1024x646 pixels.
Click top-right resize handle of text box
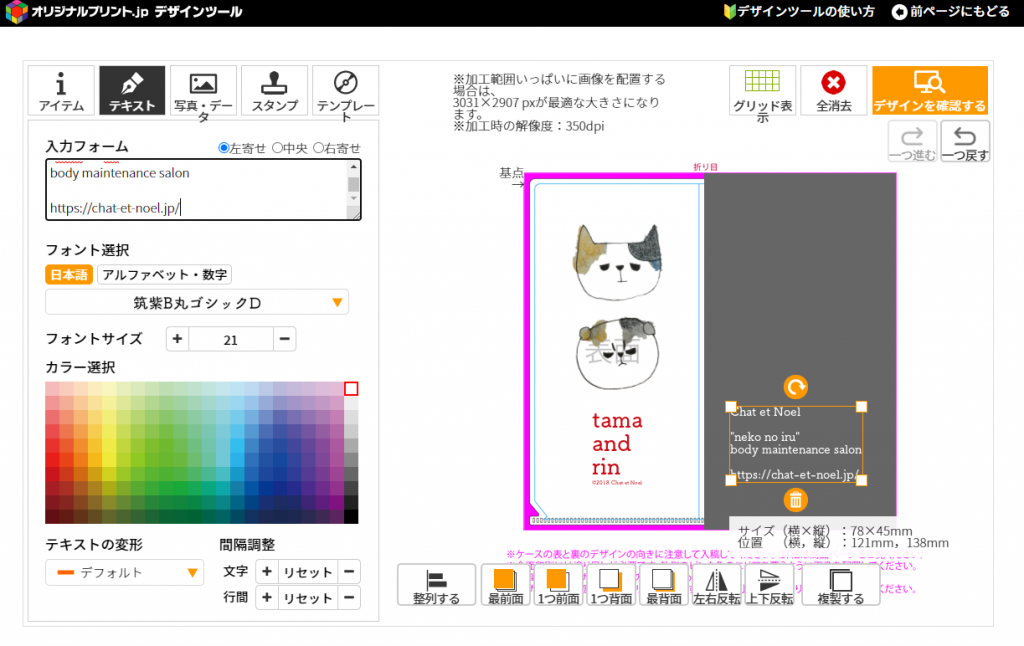click(x=861, y=407)
